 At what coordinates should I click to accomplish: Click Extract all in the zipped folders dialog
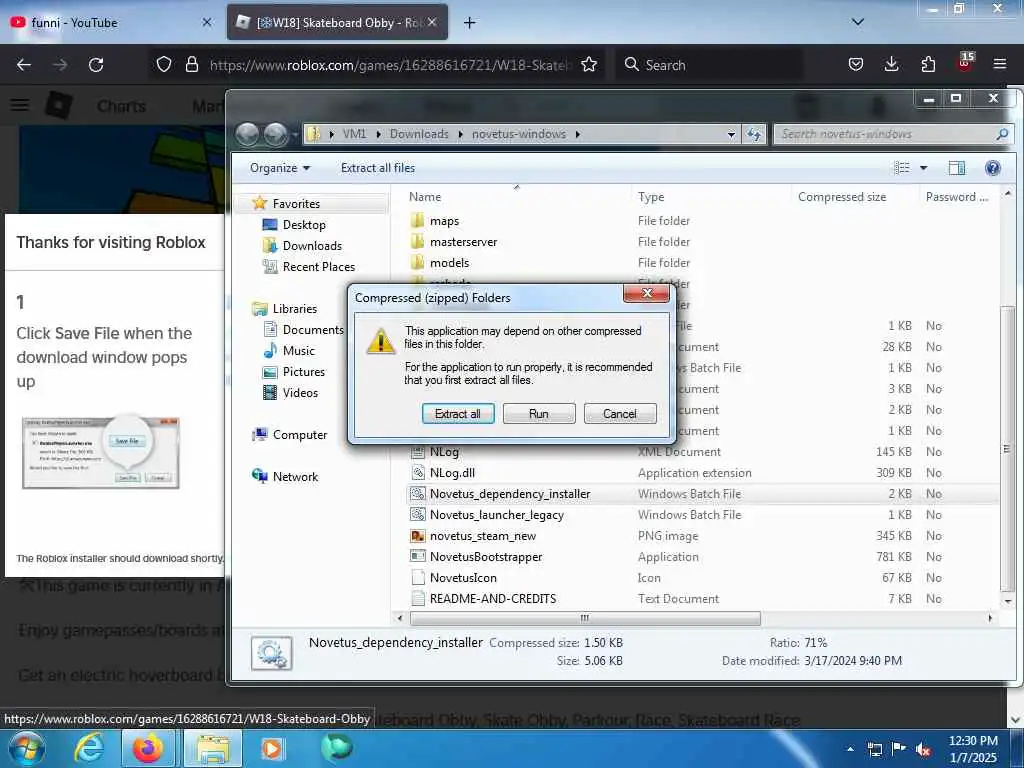(x=457, y=413)
